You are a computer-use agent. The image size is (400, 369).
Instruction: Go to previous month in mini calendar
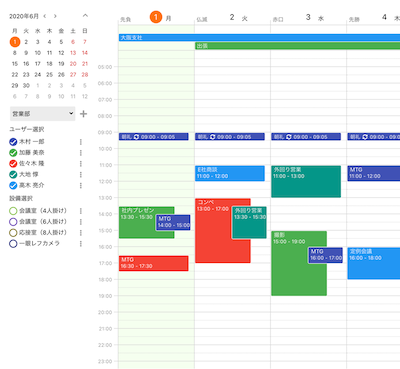(45, 16)
